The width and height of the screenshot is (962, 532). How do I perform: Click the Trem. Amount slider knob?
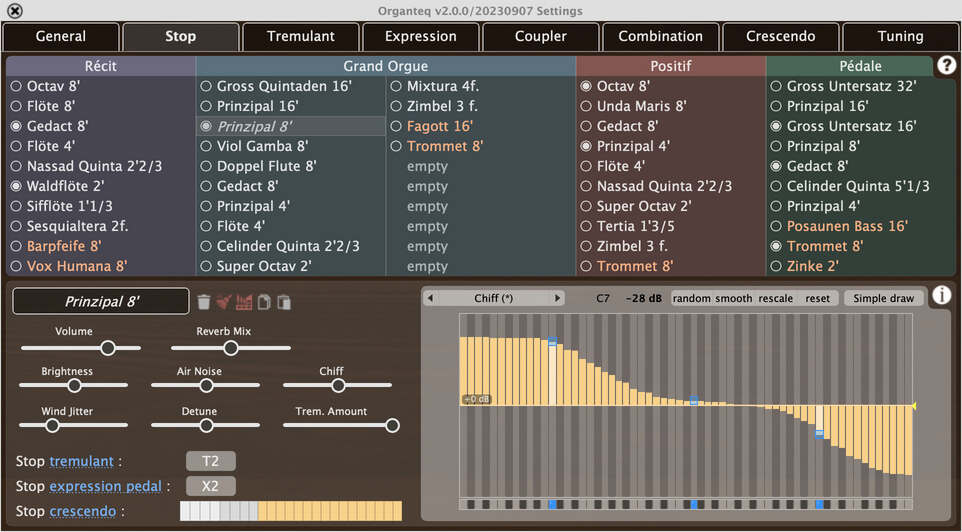pyautogui.click(x=393, y=425)
